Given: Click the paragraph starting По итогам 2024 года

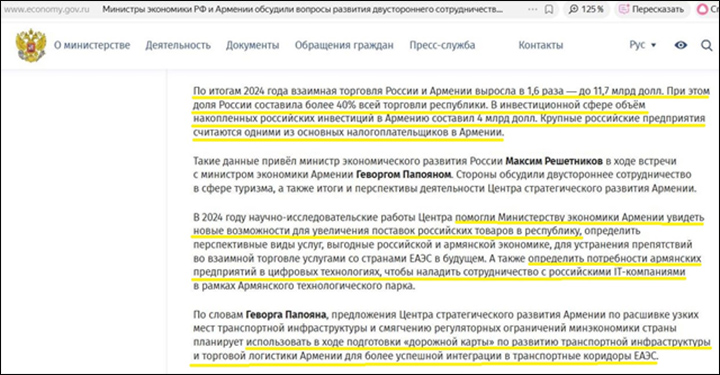Looking at the screenshot, I should tap(451, 112).
